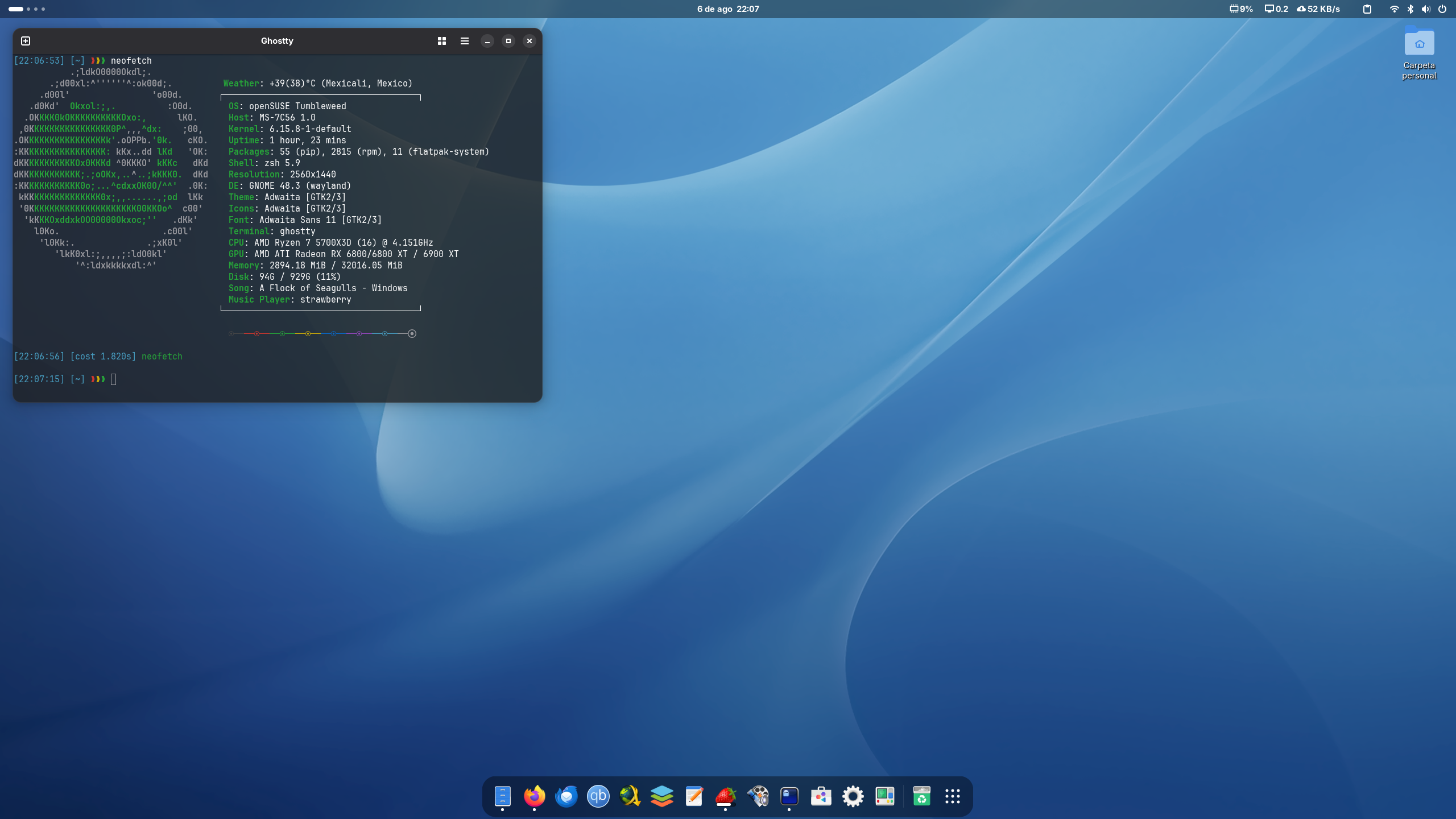Click 'Host: MS-7C56 1.0' line
This screenshot has height=819, width=1456.
point(272,118)
